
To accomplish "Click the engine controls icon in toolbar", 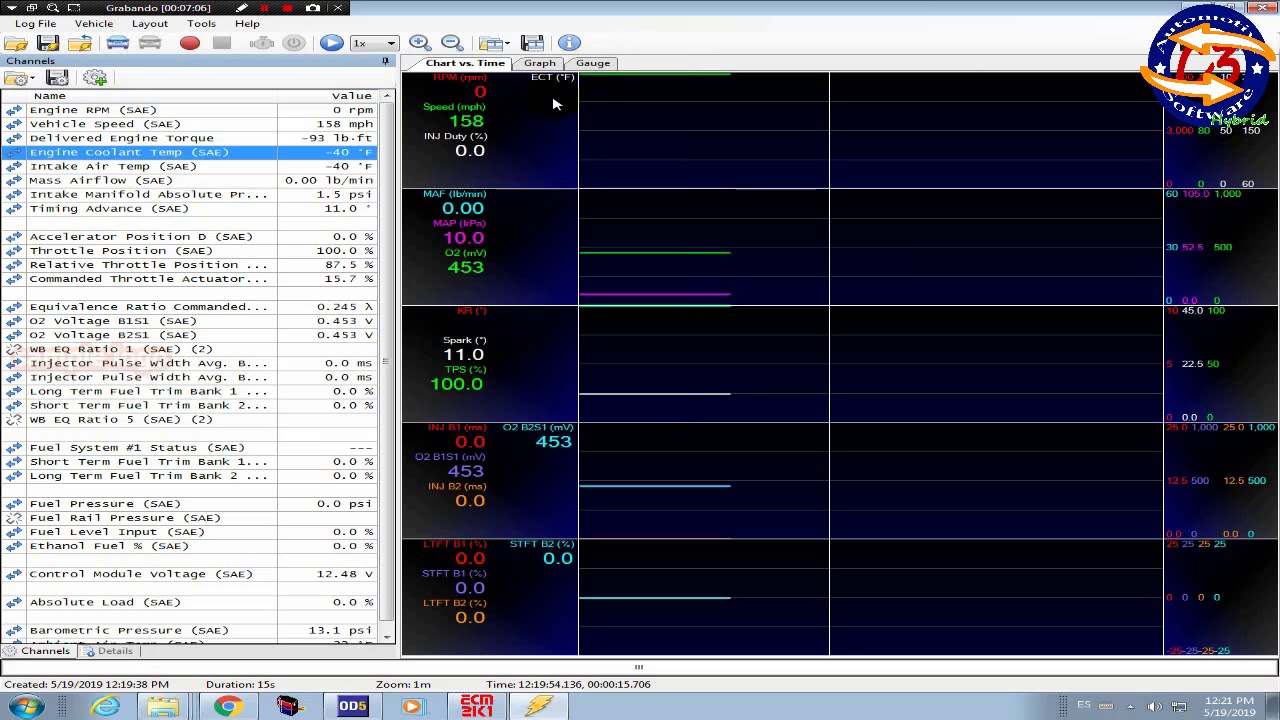I will pos(262,43).
